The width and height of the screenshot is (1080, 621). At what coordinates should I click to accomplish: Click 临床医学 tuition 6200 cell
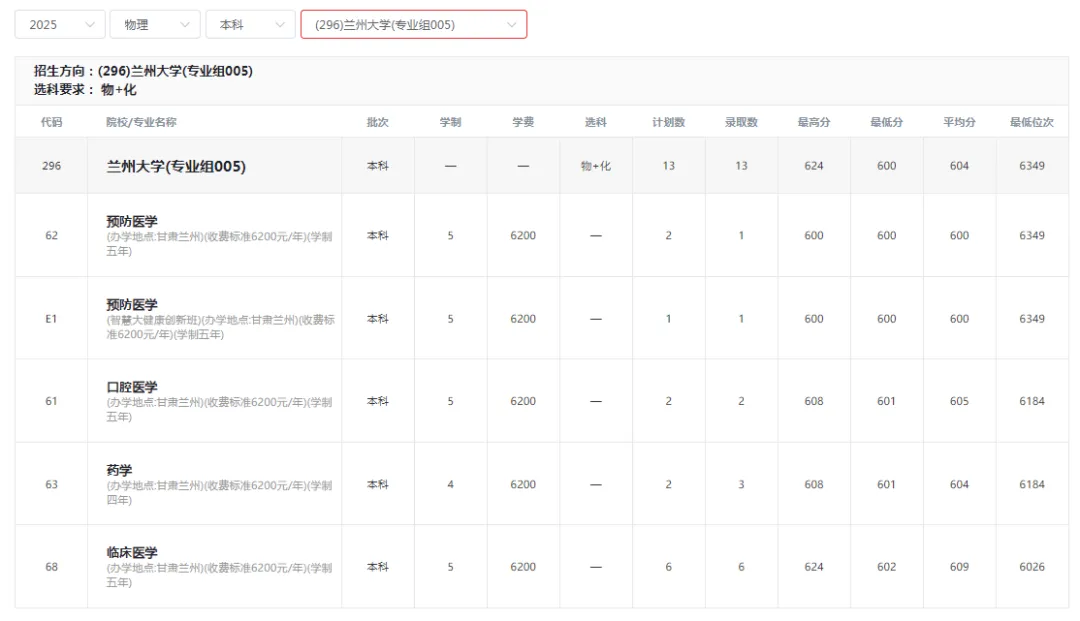(x=523, y=567)
